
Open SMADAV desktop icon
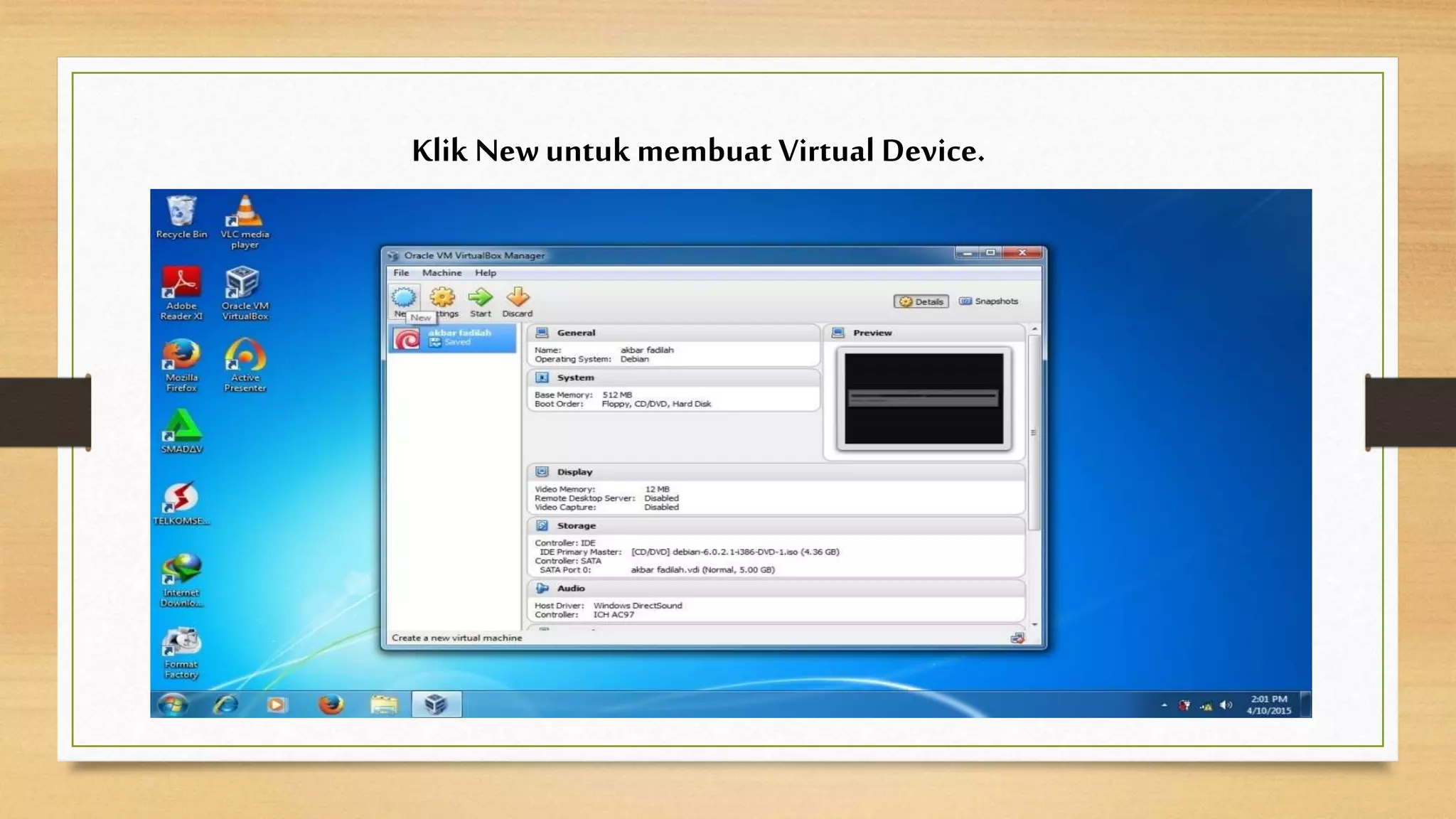tap(181, 432)
